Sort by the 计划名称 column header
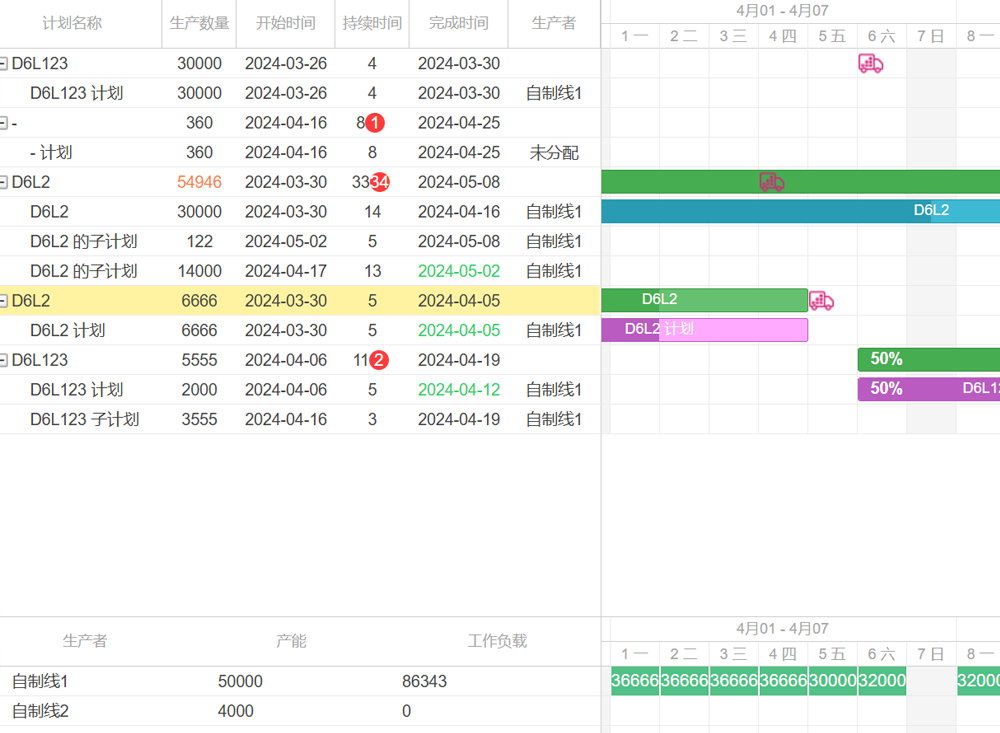Image resolution: width=1000 pixels, height=733 pixels. 72,23
